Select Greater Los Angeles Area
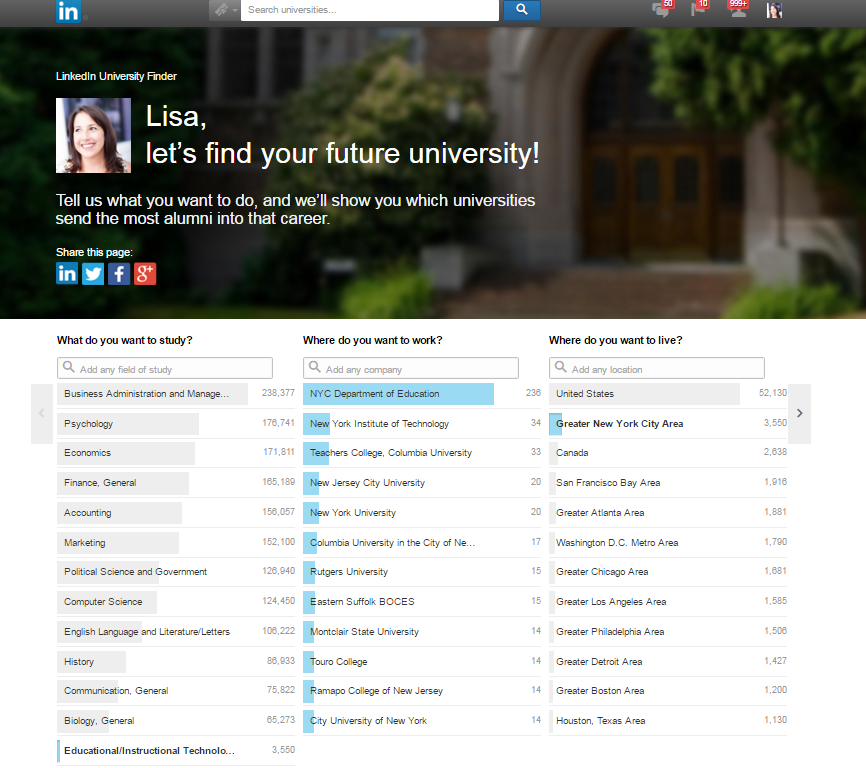This screenshot has height=768, width=866. (x=668, y=602)
